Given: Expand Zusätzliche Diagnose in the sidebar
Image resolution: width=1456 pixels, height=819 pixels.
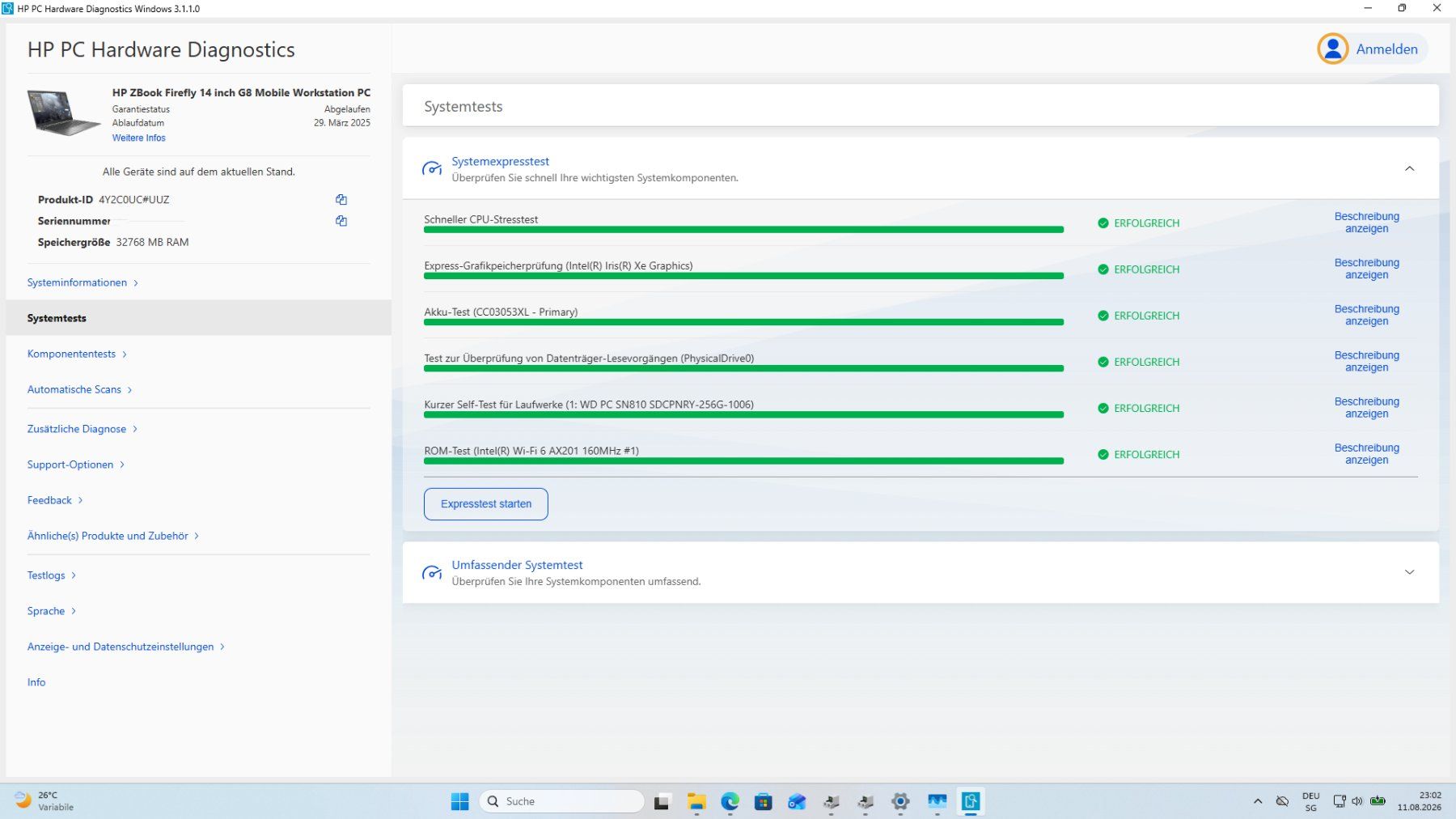Looking at the screenshot, I should tap(83, 429).
